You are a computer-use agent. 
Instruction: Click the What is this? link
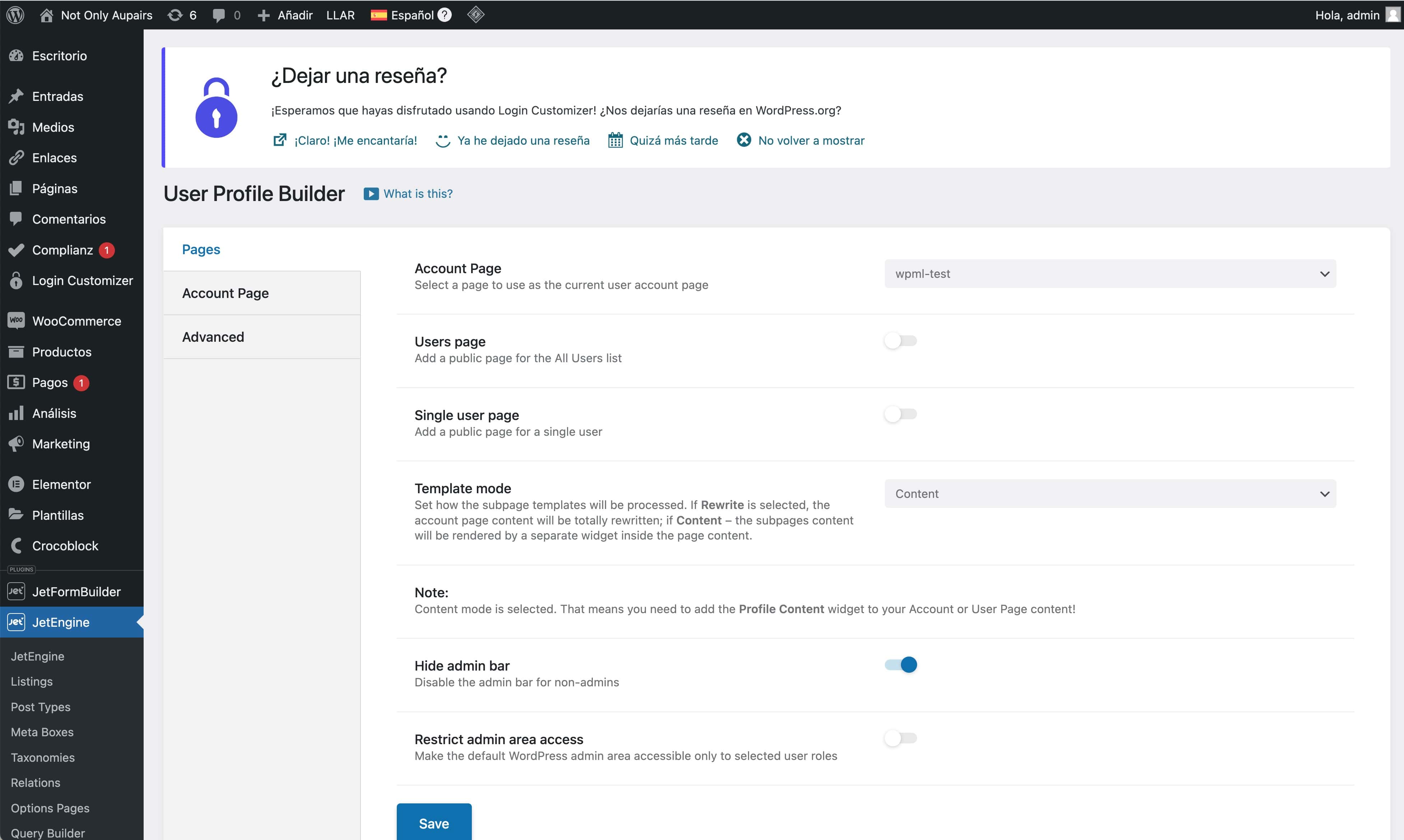[418, 193]
